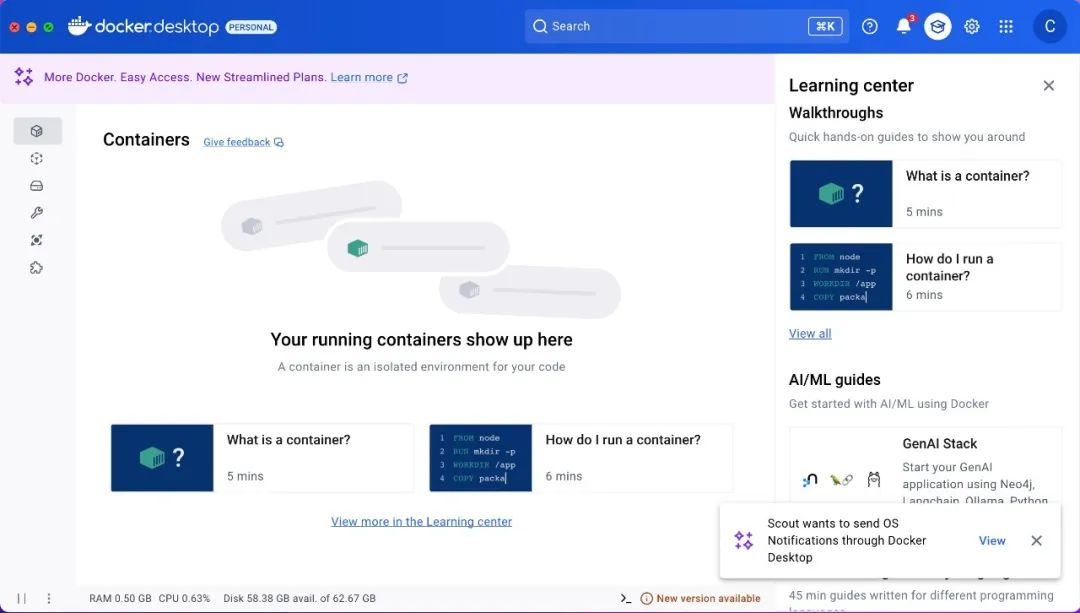Open Settings gear icon
The width and height of the screenshot is (1080, 613).
[x=972, y=26]
